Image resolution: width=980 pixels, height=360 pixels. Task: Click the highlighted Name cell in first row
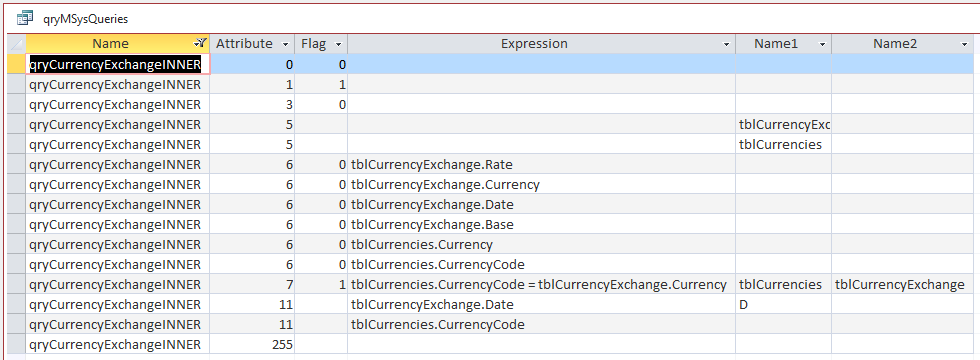(x=118, y=64)
